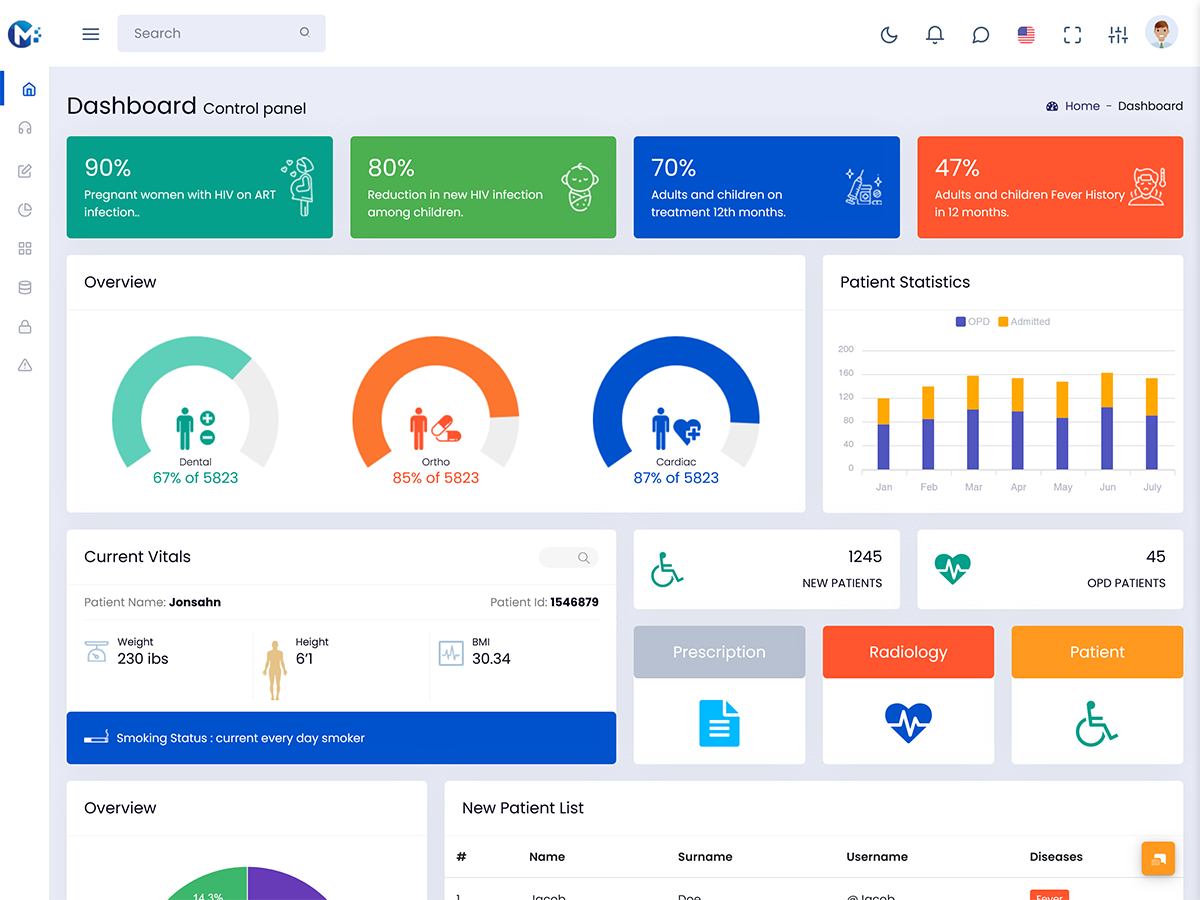Image resolution: width=1200 pixels, height=900 pixels.
Task: Open the edit pencil icon in sidebar
Action: pos(25,171)
